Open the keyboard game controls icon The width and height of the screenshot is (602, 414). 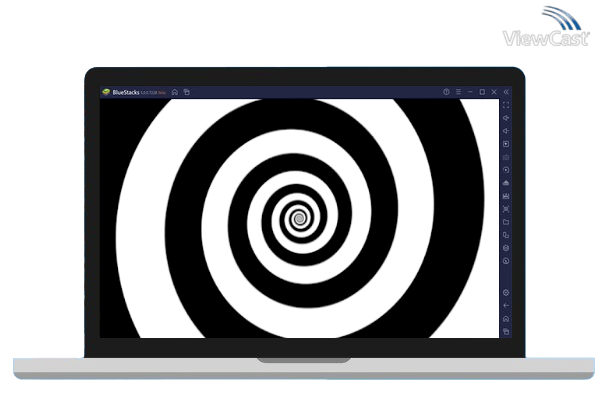click(506, 157)
